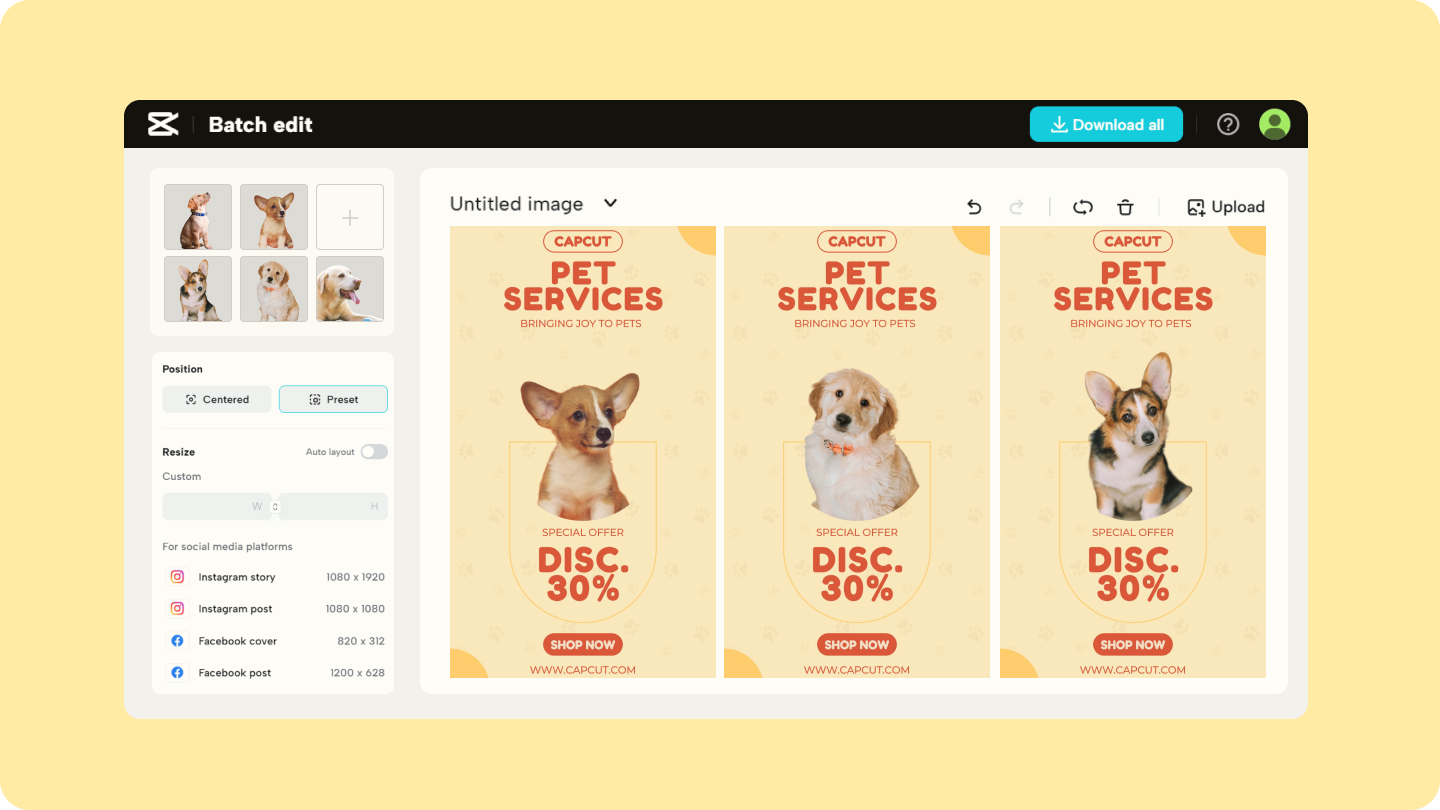Redo the last undone edit
This screenshot has width=1440, height=810.
[x=1017, y=207]
